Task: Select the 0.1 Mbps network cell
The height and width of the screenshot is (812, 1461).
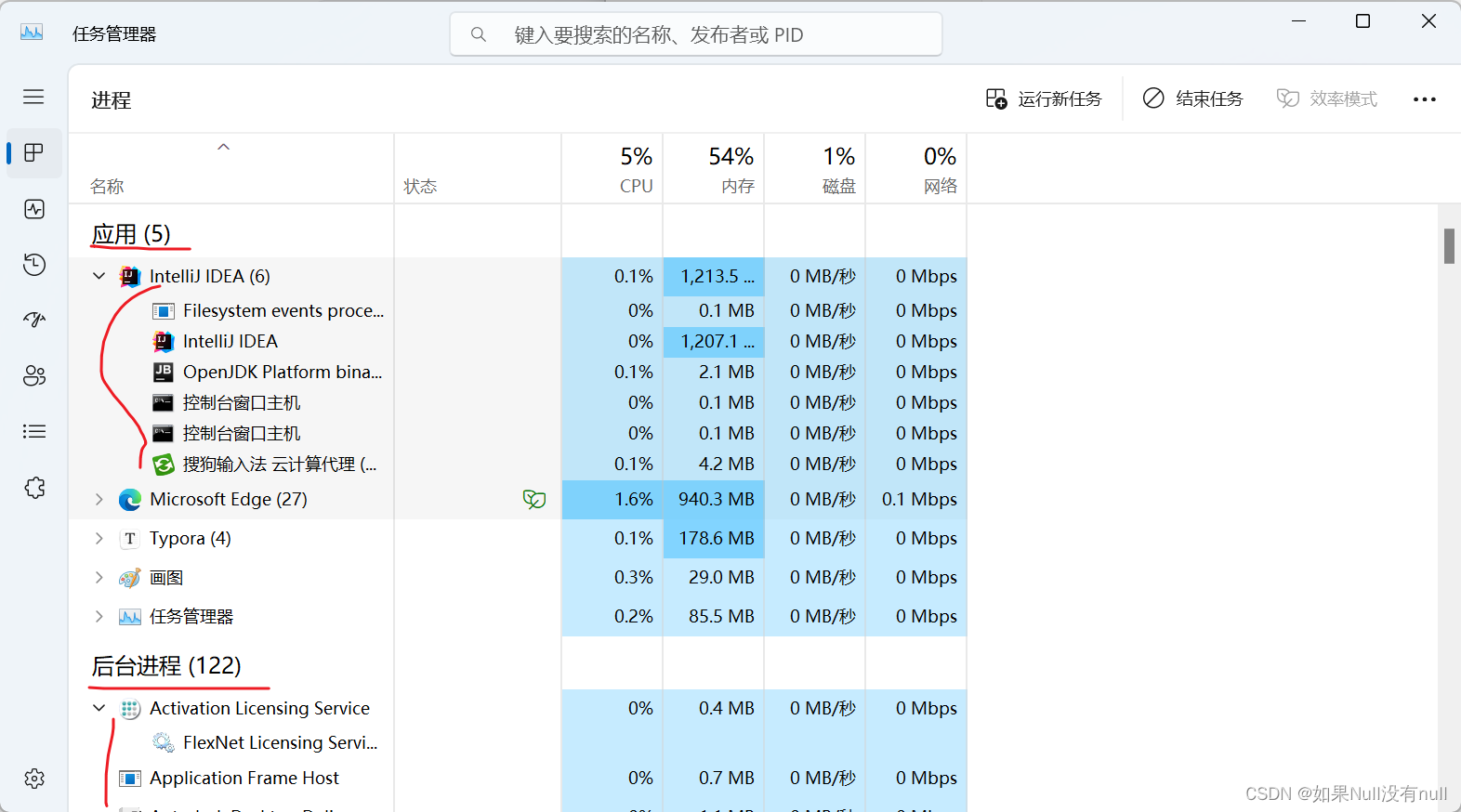Action: click(916, 499)
